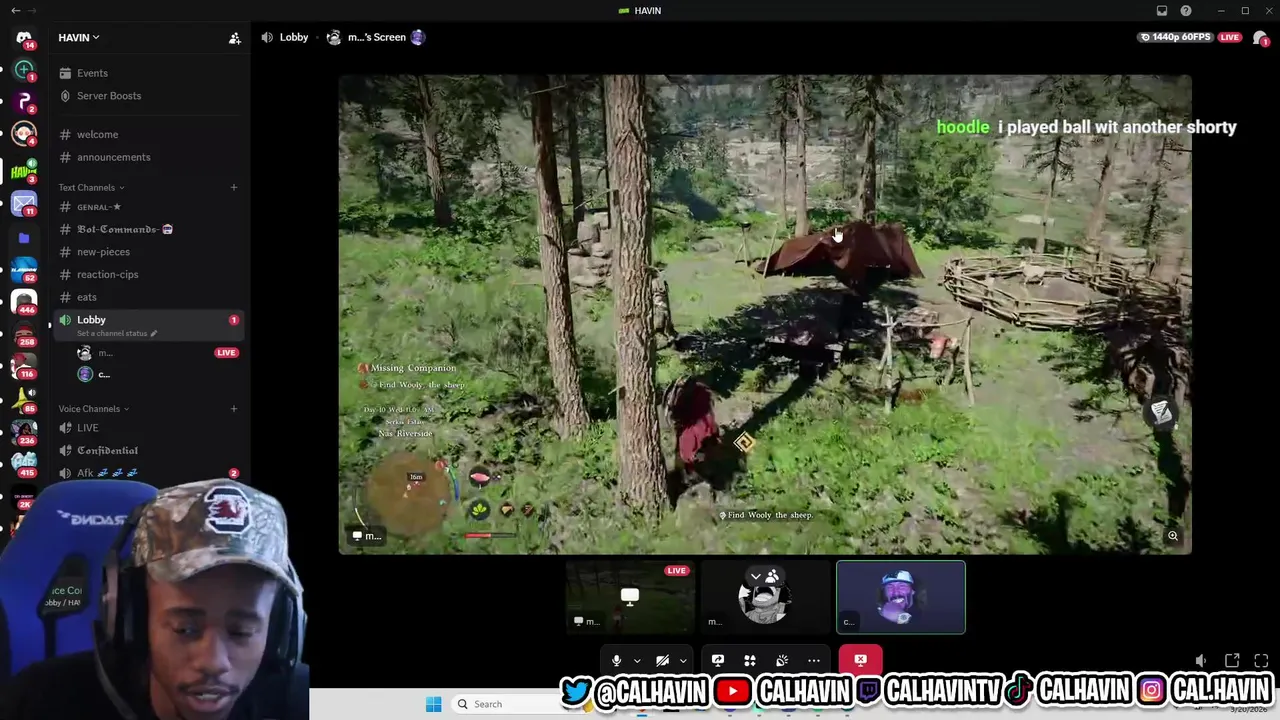This screenshot has width=1280, height=720.
Task: Join the Confidential voice channel
Action: click(x=107, y=450)
